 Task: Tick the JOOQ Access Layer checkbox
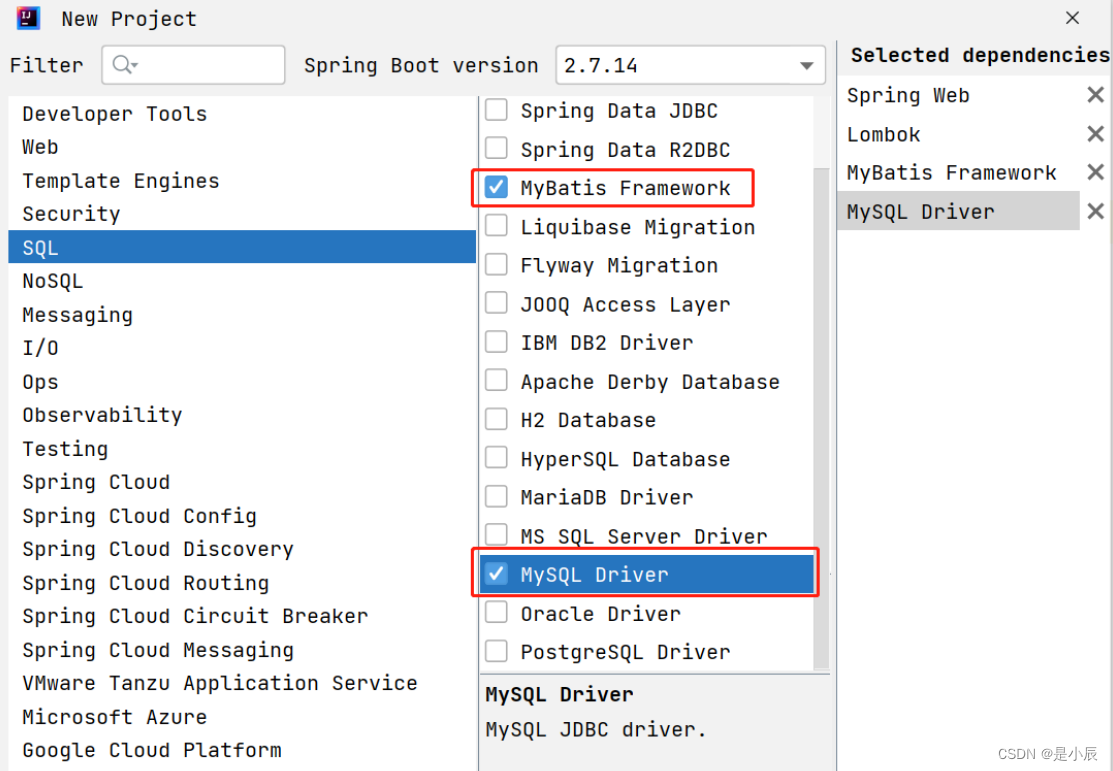point(496,303)
